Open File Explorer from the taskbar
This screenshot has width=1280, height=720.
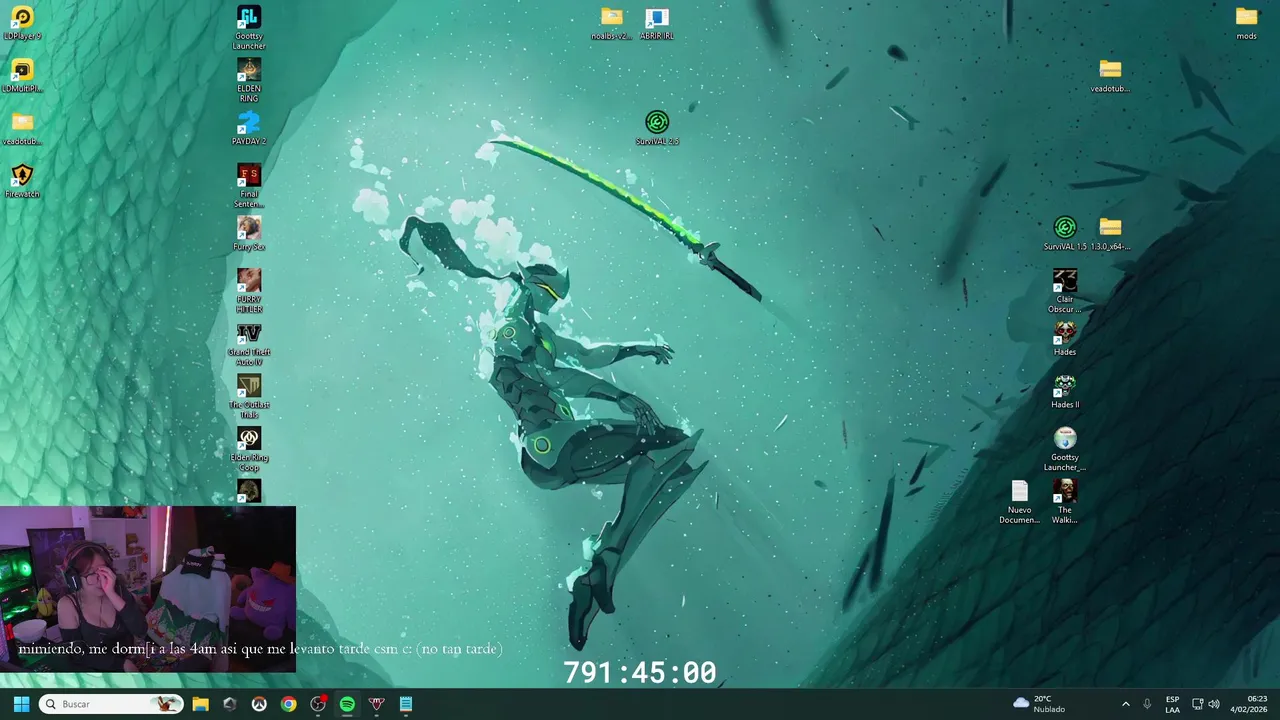pos(200,704)
